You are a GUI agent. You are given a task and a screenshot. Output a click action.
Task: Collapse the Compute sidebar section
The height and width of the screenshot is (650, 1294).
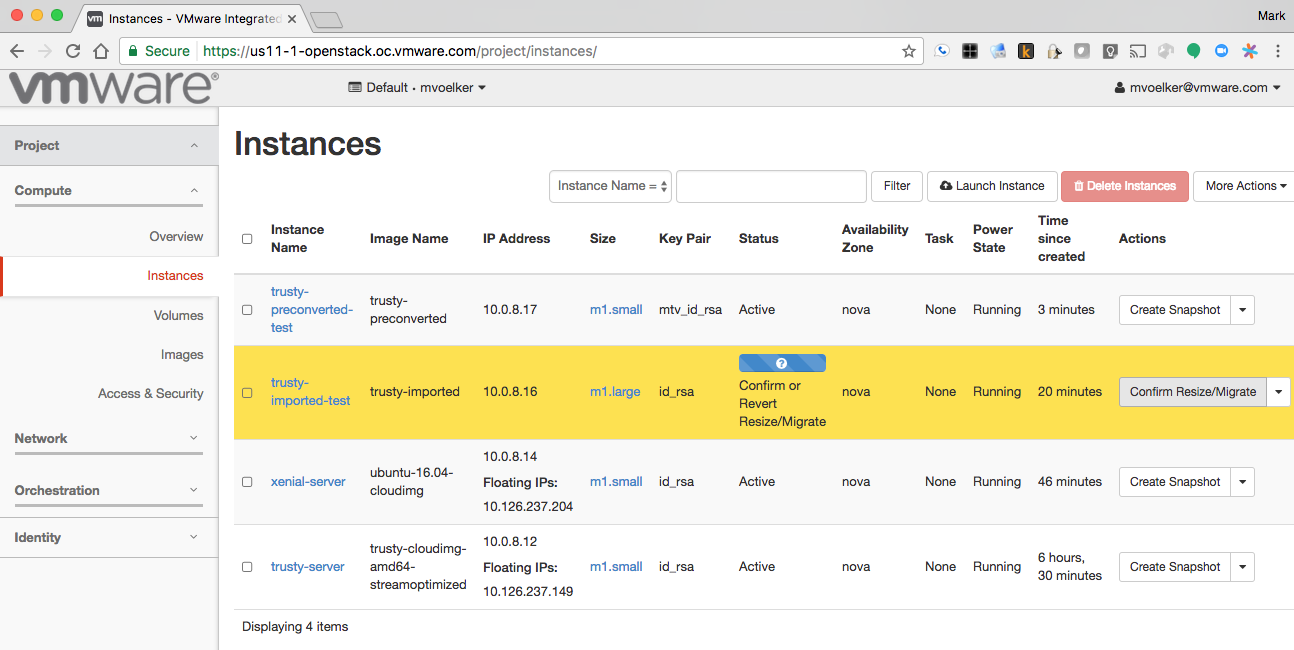tap(109, 191)
